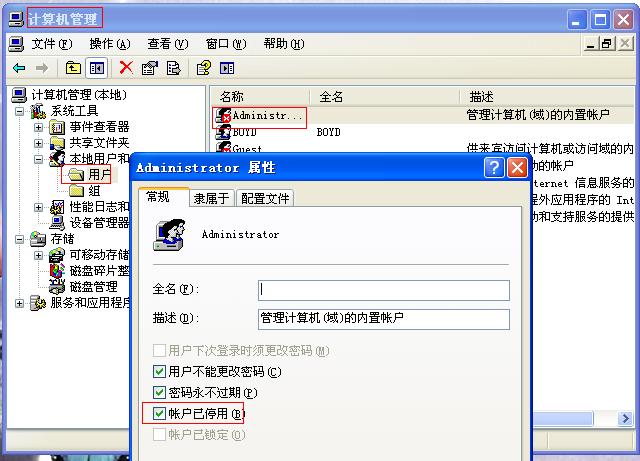Click the red X delete toolbar icon
Viewport: 640px width, 461px height.
coord(126,67)
